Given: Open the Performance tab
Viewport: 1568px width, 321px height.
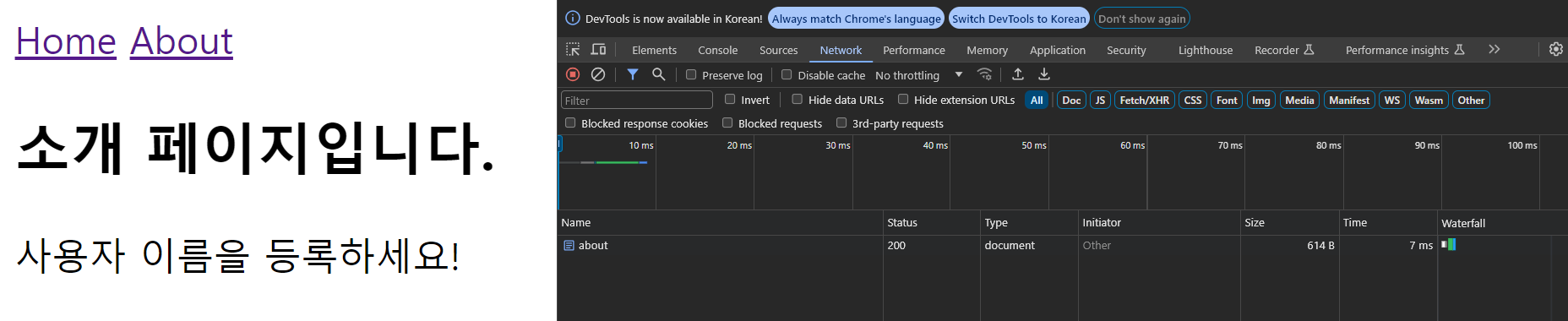Looking at the screenshot, I should [914, 51].
